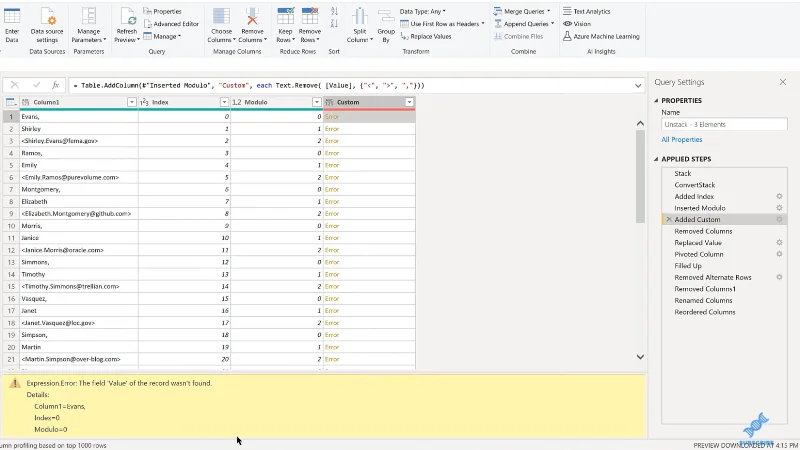Cancel the formula edit with the X icon

tap(14, 85)
